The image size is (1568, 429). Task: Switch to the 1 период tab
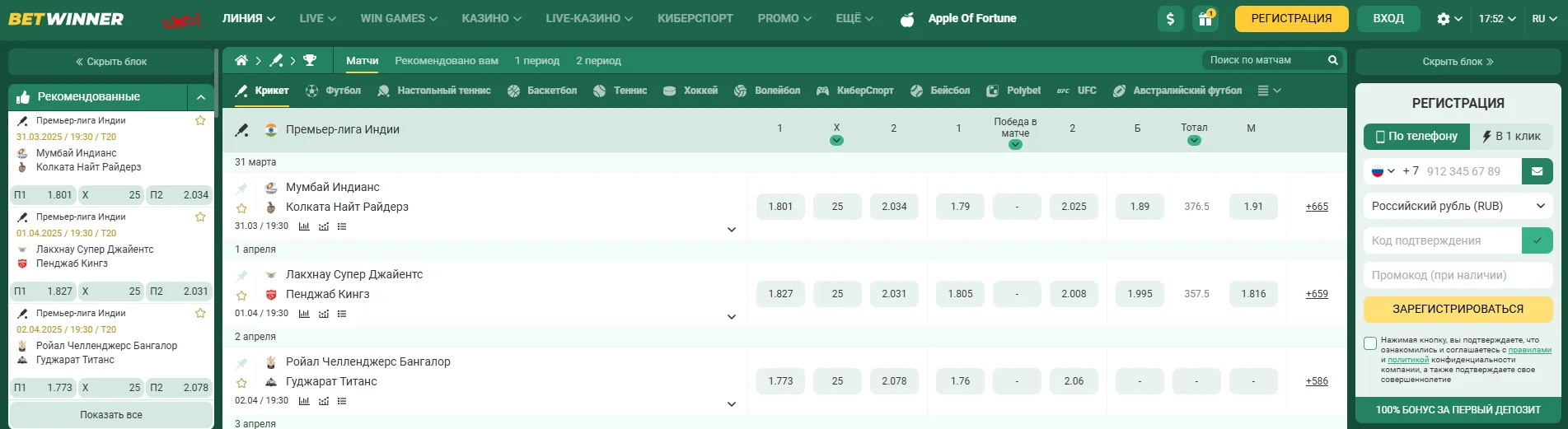tap(537, 60)
